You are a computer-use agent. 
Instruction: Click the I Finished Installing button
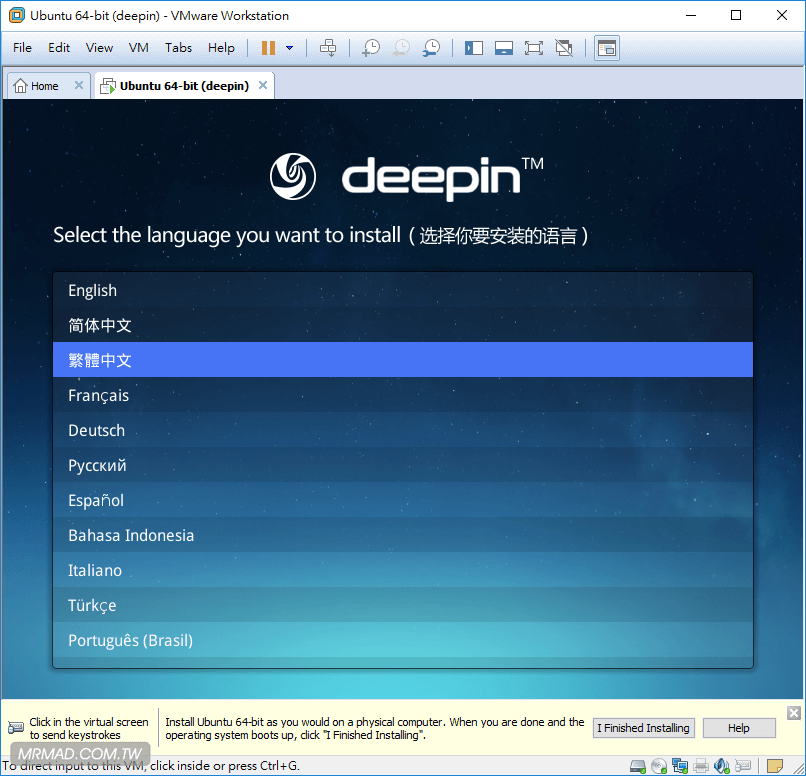pos(643,728)
